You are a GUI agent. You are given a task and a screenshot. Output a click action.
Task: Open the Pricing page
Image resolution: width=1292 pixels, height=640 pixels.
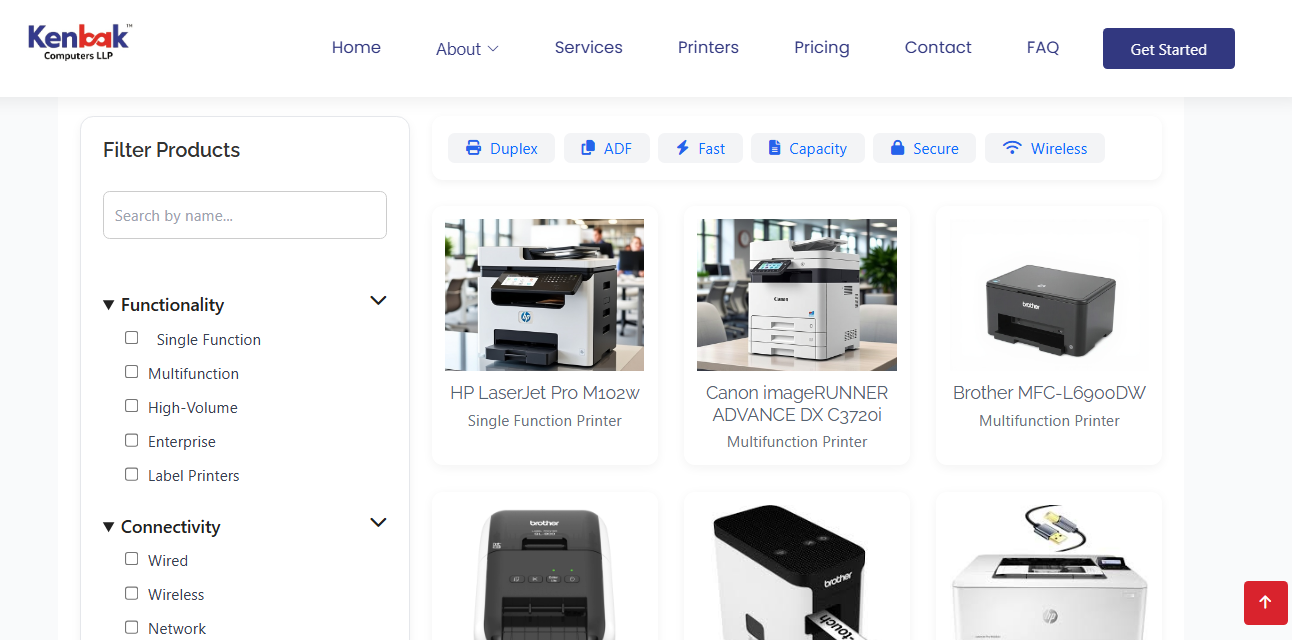pos(822,47)
